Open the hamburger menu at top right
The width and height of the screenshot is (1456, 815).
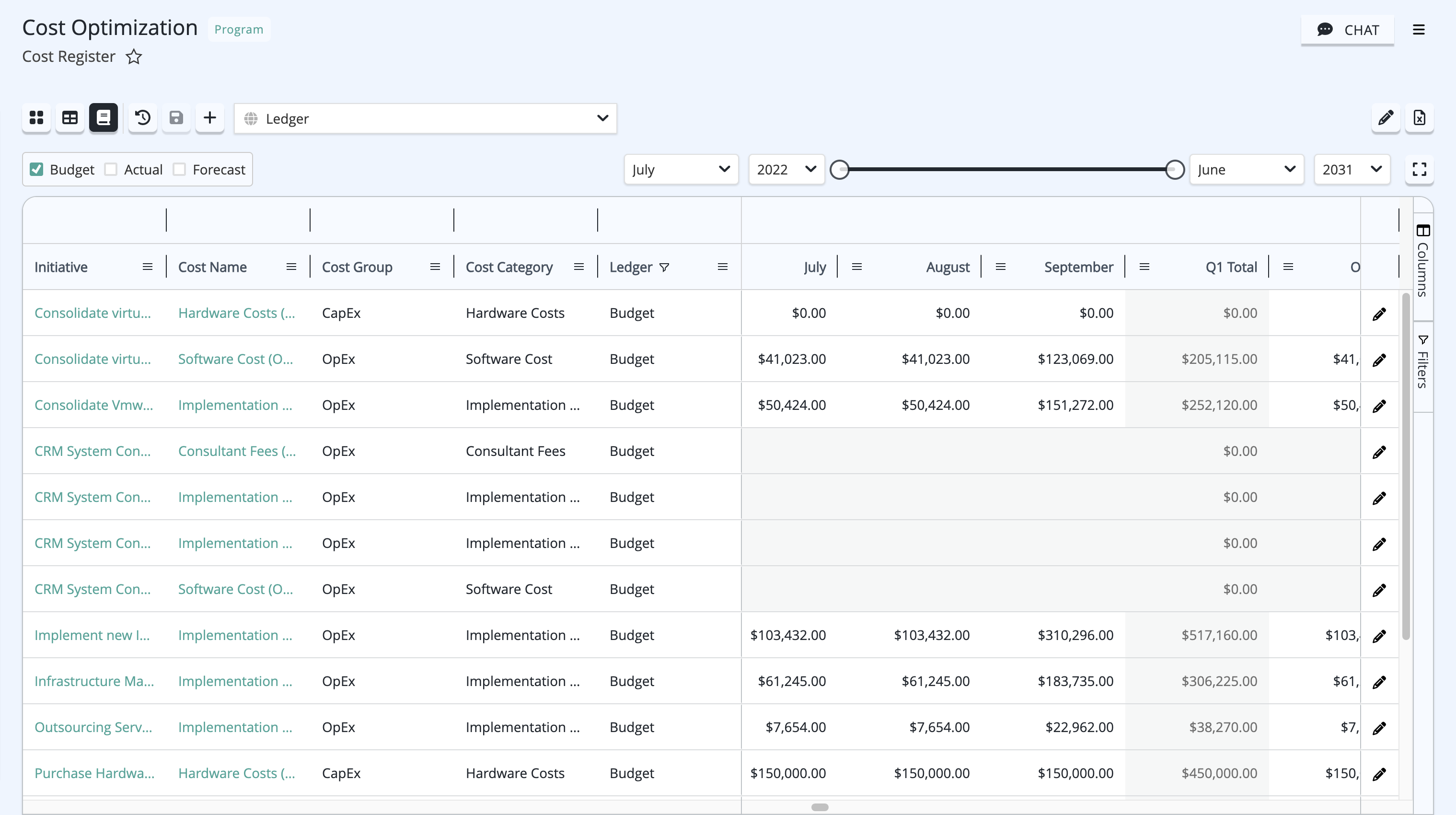coord(1419,29)
